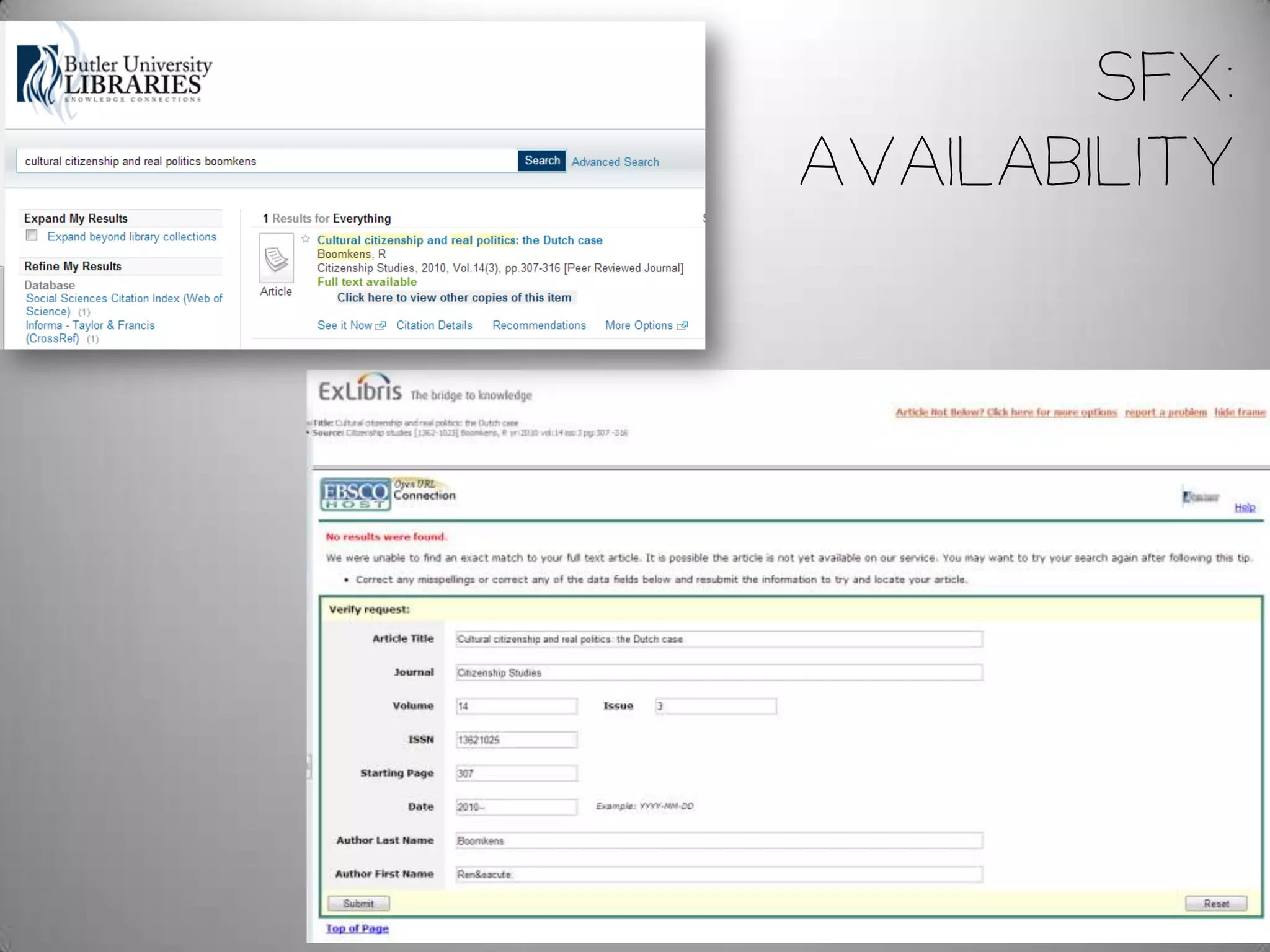Click the Reset button
This screenshot has width=1270, height=952.
[x=1215, y=903]
